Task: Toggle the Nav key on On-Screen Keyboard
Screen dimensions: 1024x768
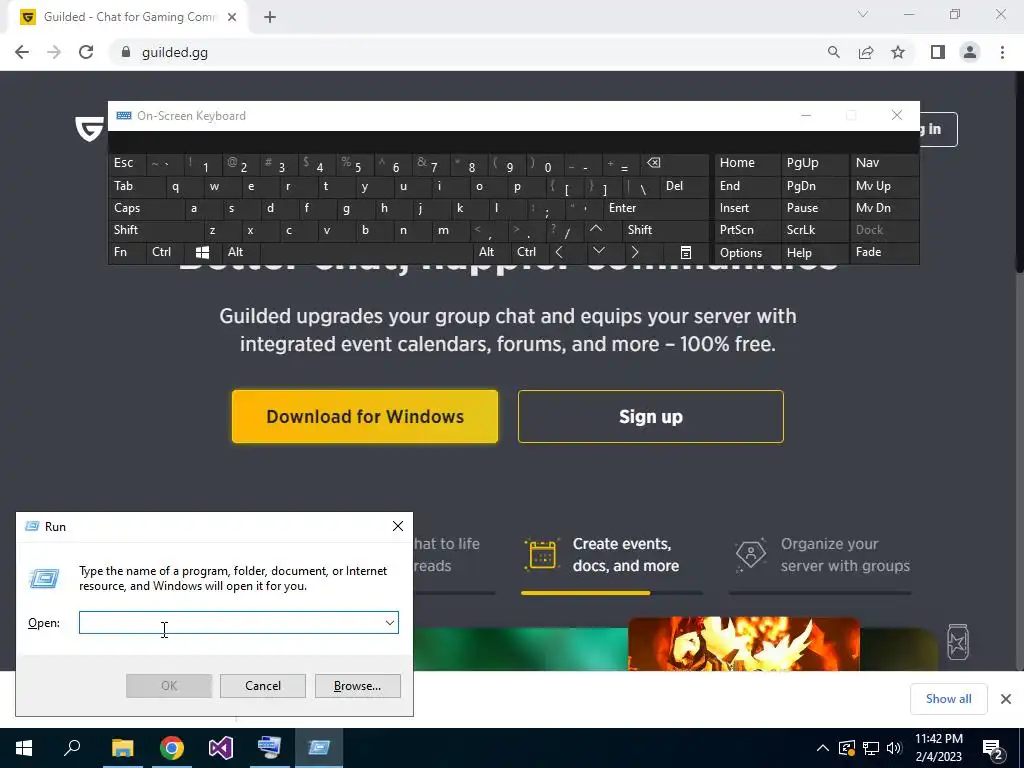Action: (x=884, y=163)
